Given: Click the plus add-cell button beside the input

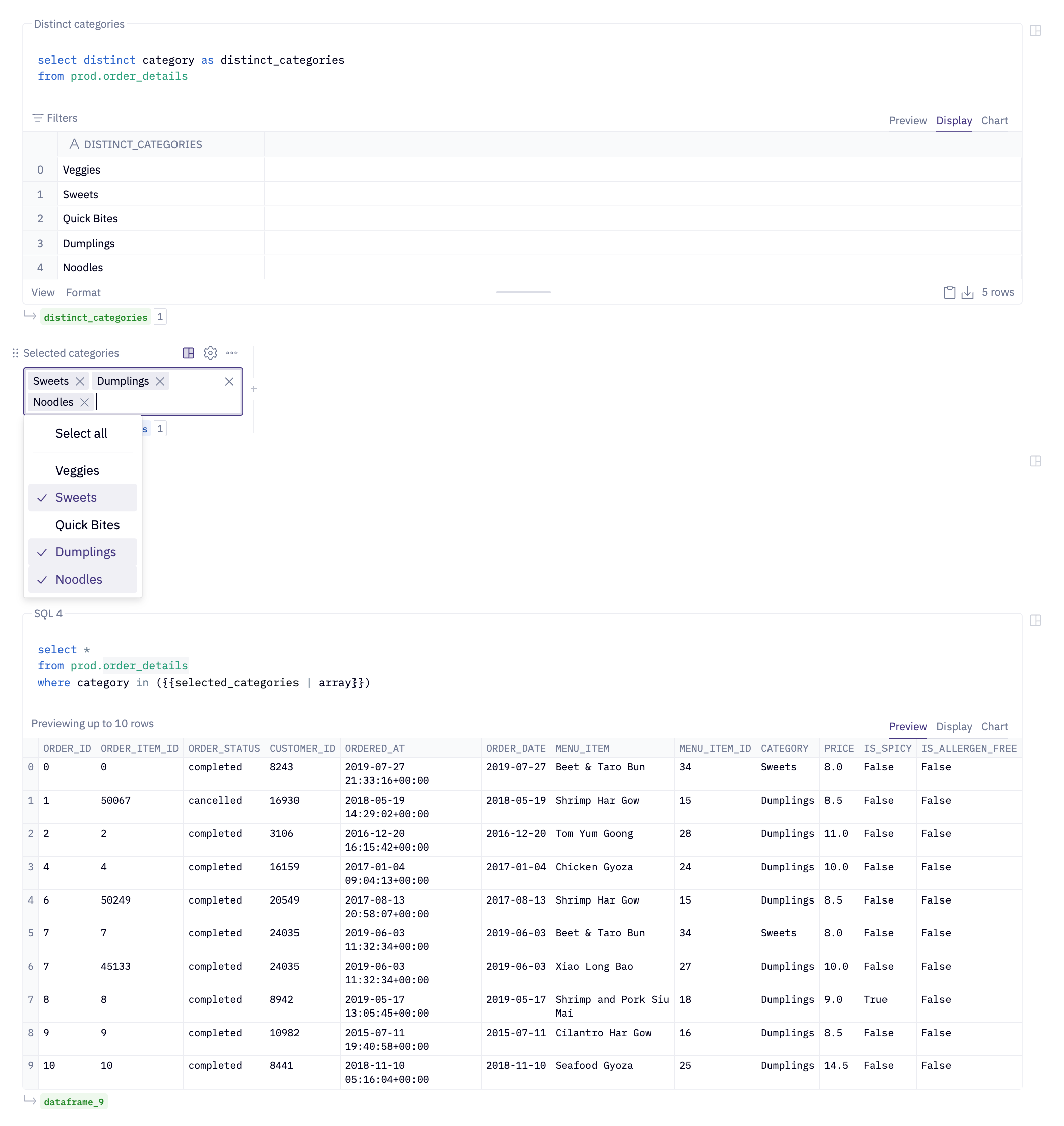Looking at the screenshot, I should [254, 389].
